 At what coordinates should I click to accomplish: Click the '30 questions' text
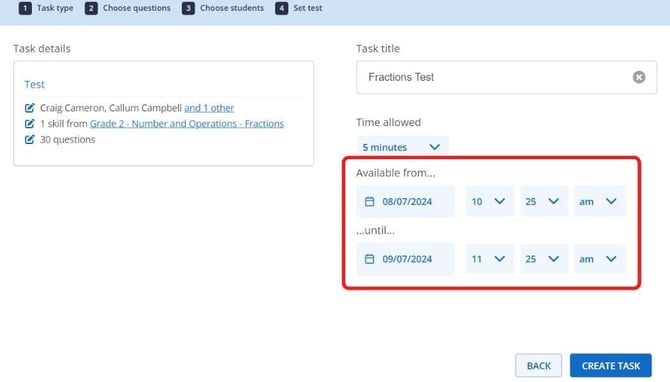coord(68,139)
